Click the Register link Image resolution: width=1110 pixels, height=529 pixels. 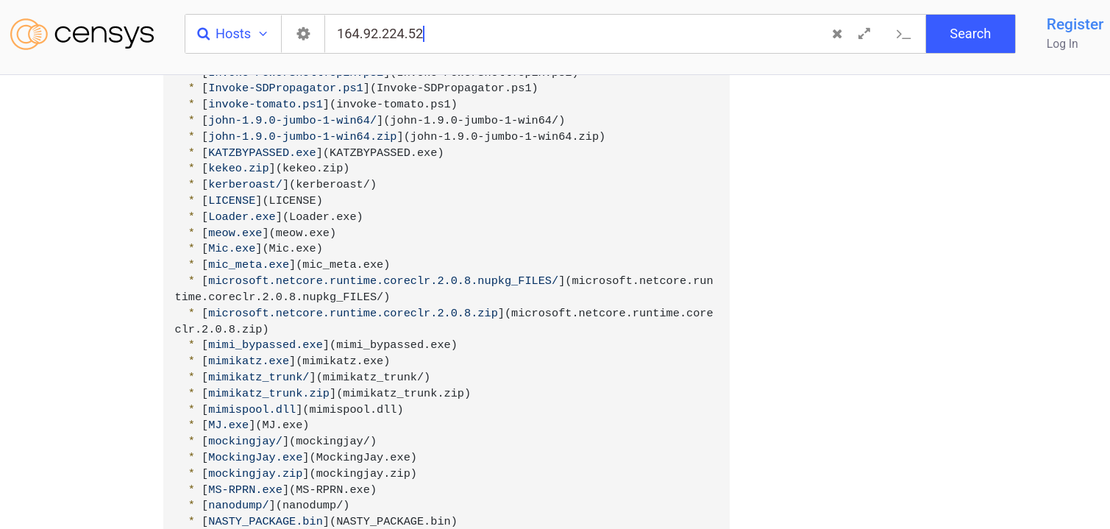(1074, 24)
